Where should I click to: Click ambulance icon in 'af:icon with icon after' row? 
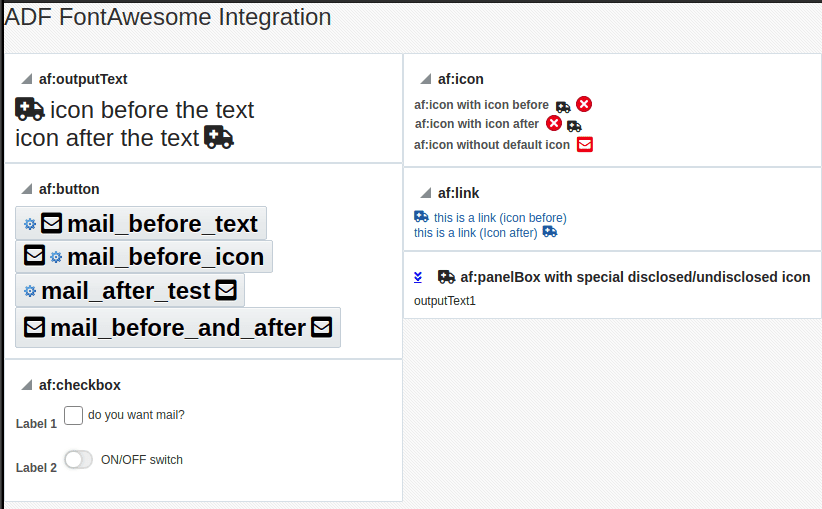pyautogui.click(x=574, y=125)
